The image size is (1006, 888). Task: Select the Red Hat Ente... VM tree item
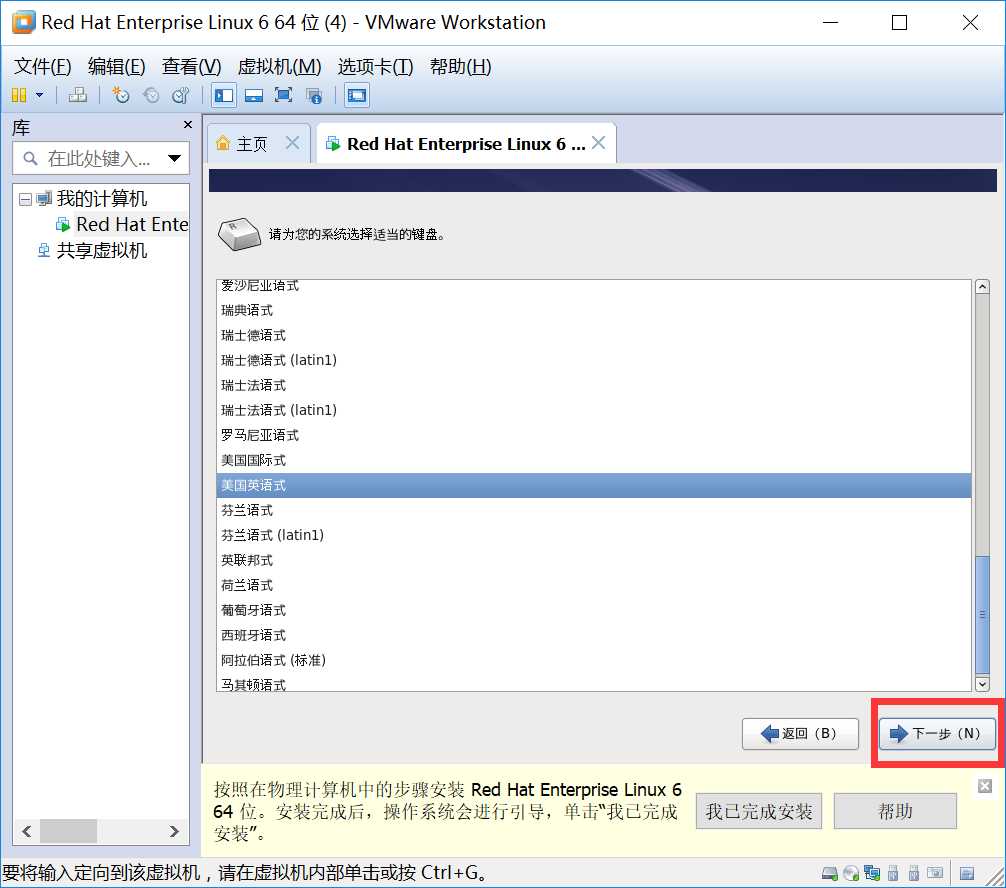[132, 224]
